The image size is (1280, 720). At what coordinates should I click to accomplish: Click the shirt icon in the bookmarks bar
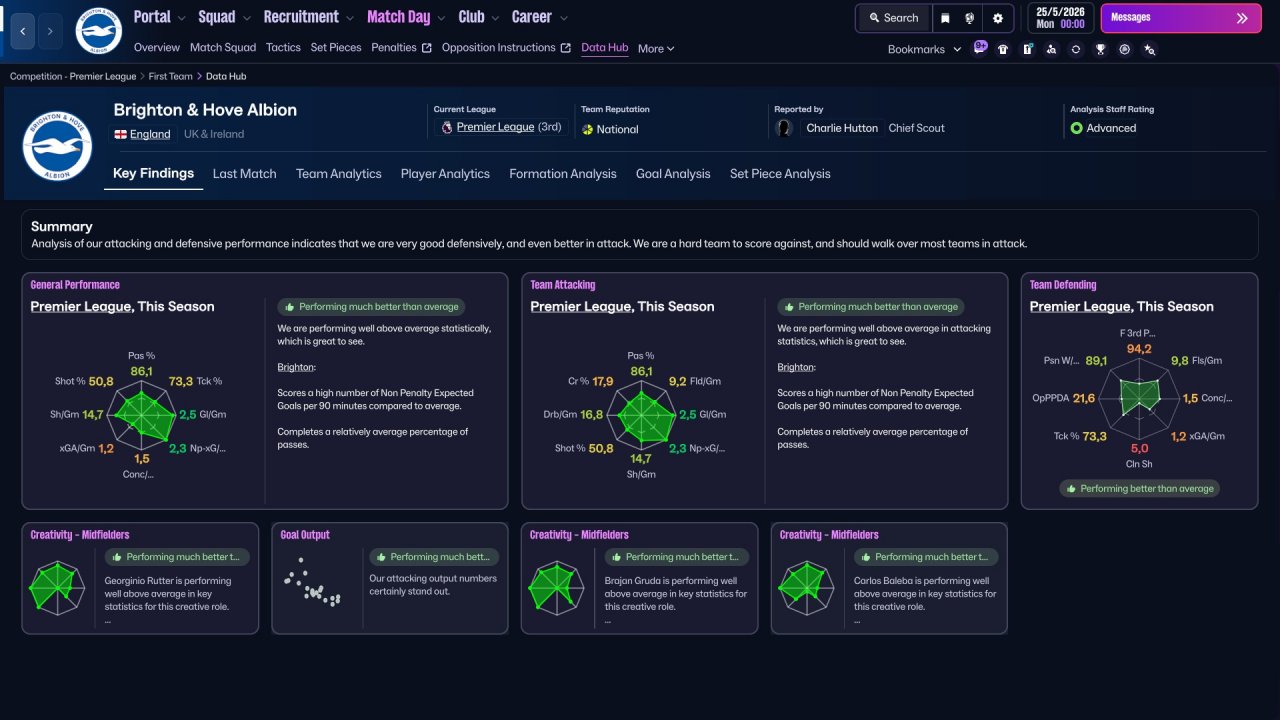(1003, 49)
